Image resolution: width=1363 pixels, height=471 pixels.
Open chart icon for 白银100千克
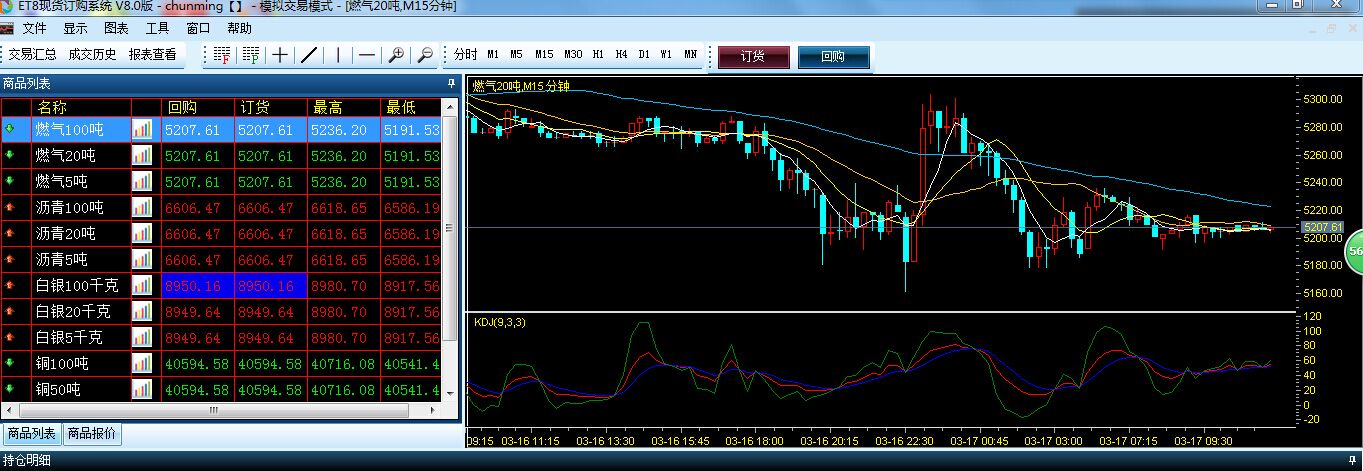tap(142, 285)
